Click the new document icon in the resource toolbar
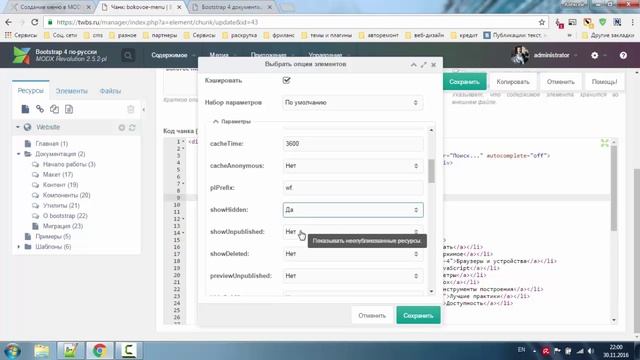The height and width of the screenshot is (360, 640). pyautogui.click(x=25, y=109)
